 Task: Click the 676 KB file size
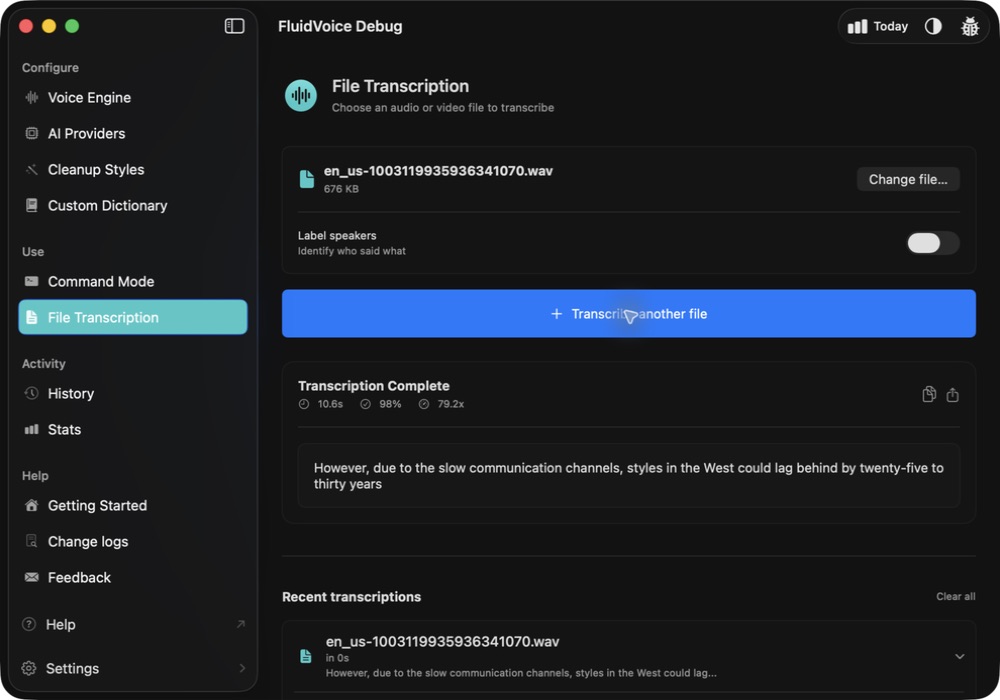341,189
